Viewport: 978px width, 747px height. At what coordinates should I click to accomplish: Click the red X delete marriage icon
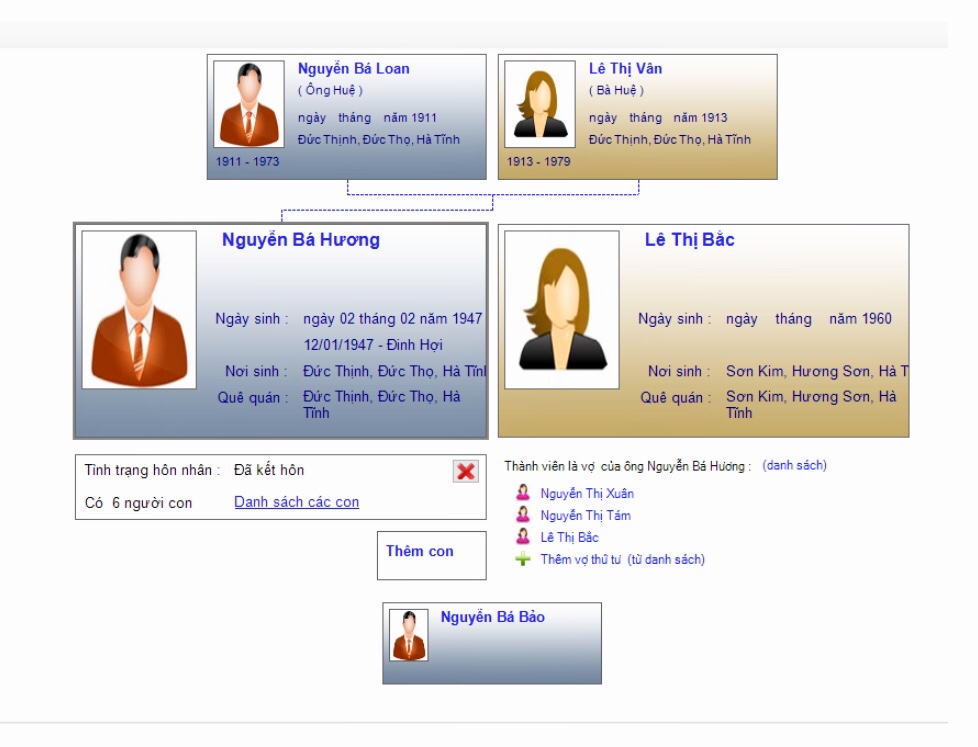tap(465, 471)
